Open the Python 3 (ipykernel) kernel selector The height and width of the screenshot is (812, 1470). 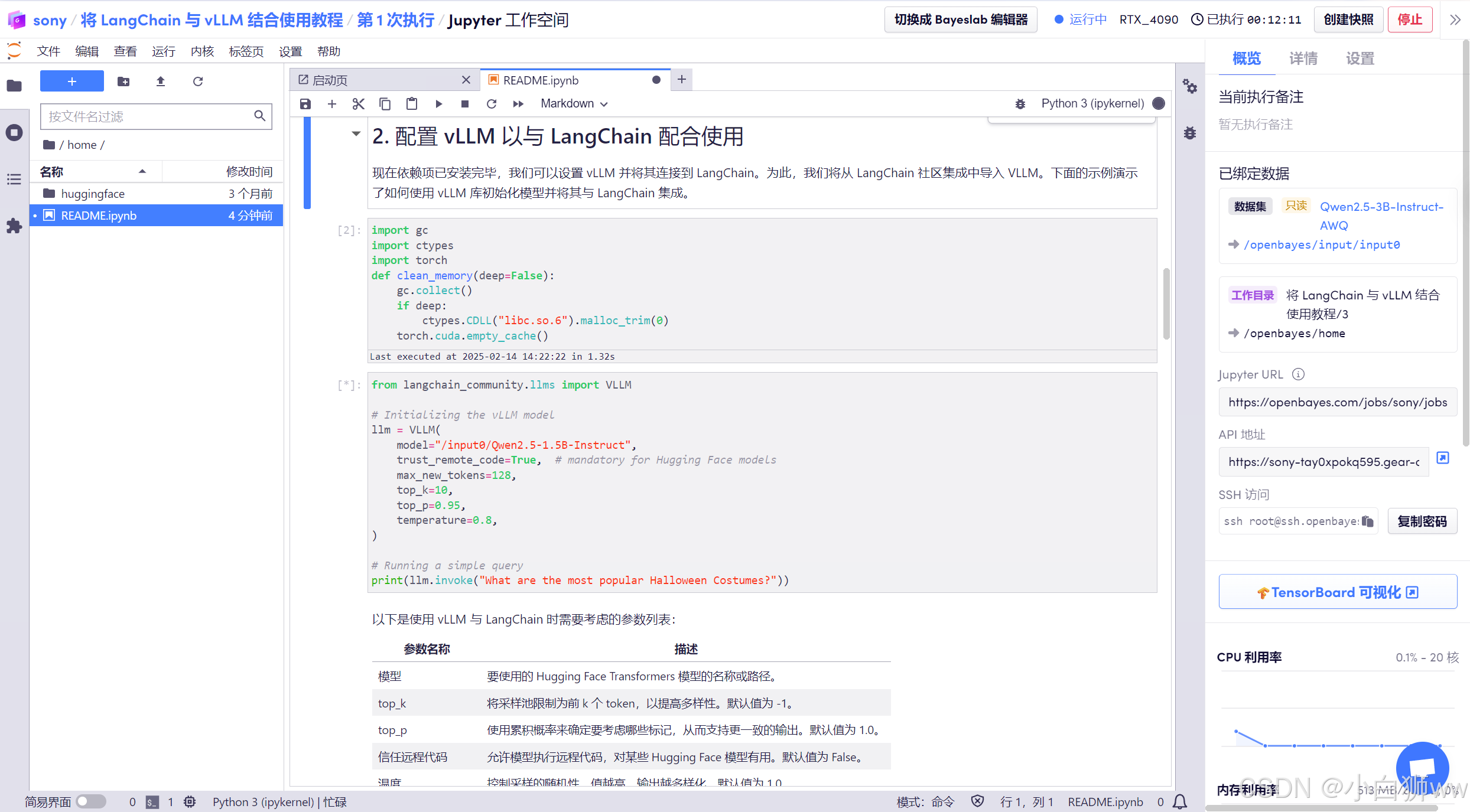point(1093,103)
